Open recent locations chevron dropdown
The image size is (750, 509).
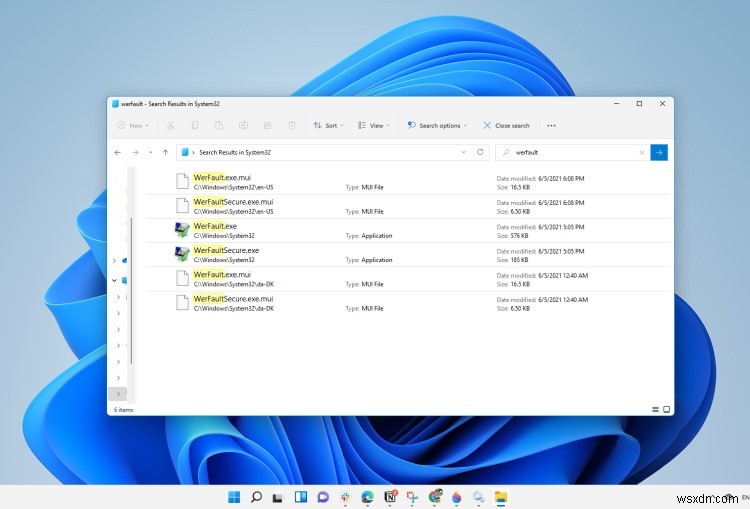150,153
